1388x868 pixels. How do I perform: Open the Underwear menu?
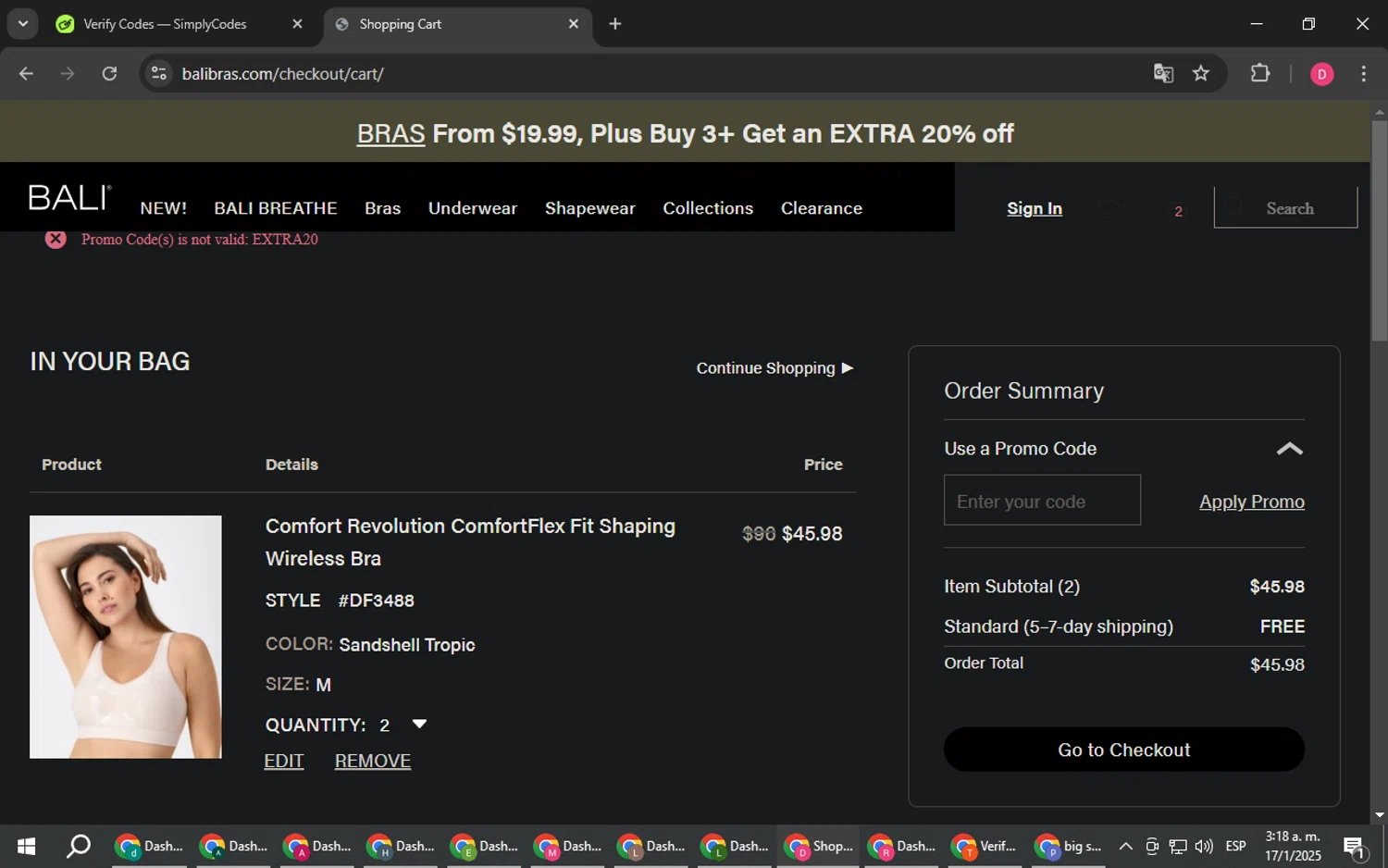(473, 208)
